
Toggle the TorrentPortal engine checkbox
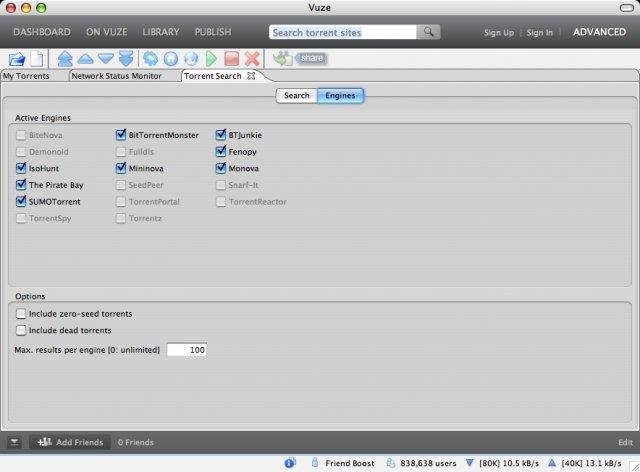121,202
